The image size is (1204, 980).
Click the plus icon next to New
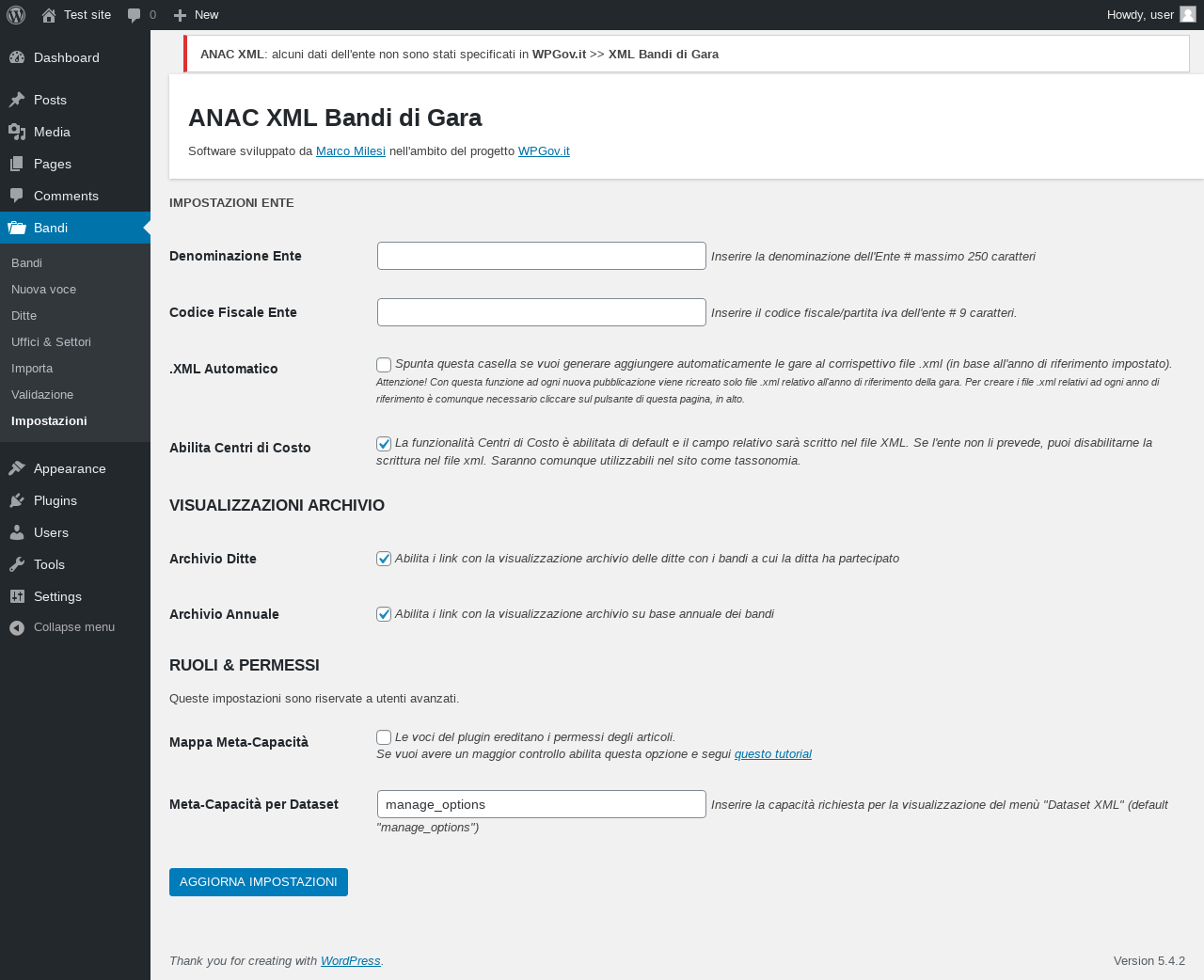pos(181,15)
